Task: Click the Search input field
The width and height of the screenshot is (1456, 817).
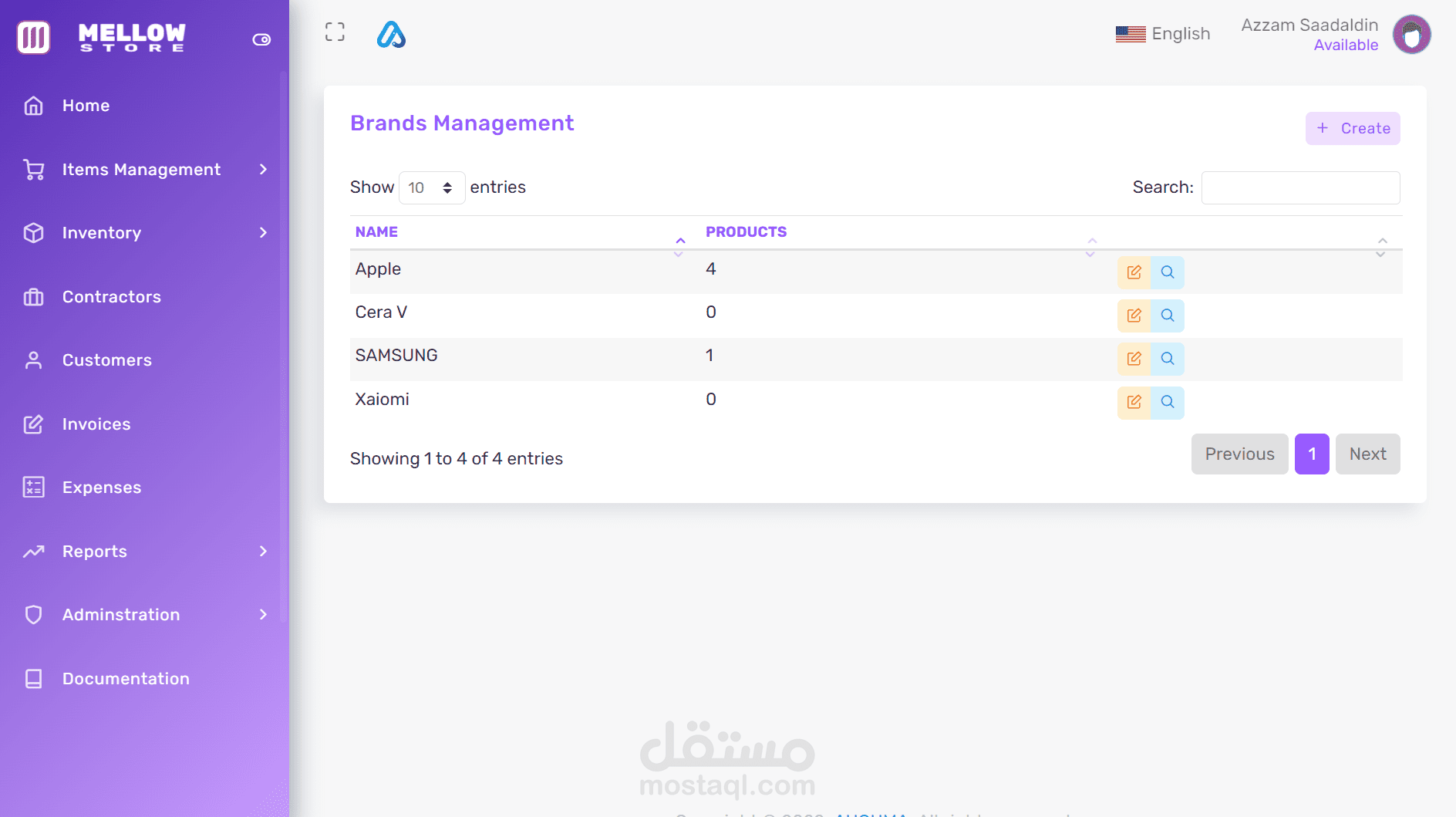Action: pyautogui.click(x=1300, y=187)
